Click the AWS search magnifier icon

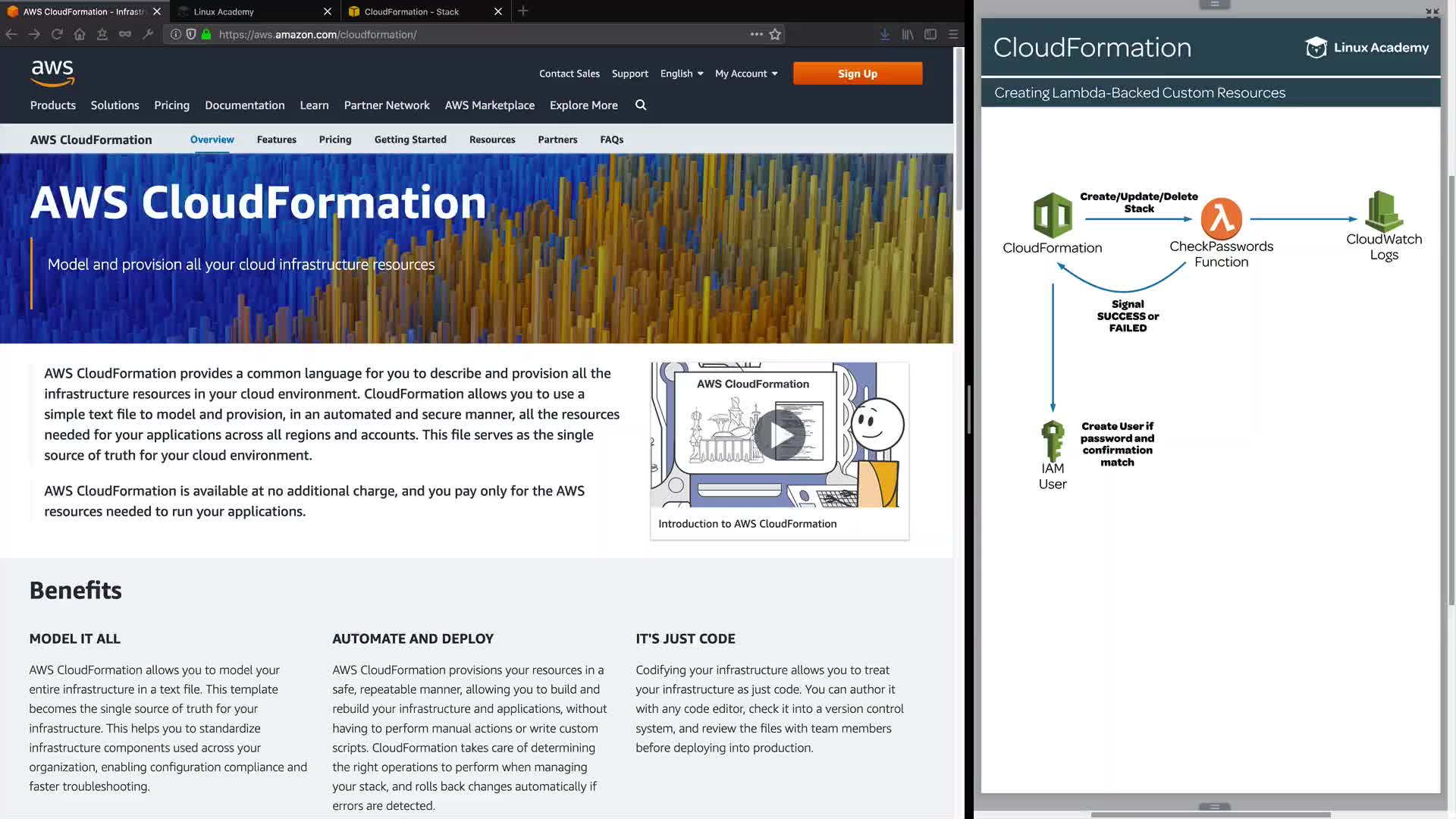click(x=641, y=105)
